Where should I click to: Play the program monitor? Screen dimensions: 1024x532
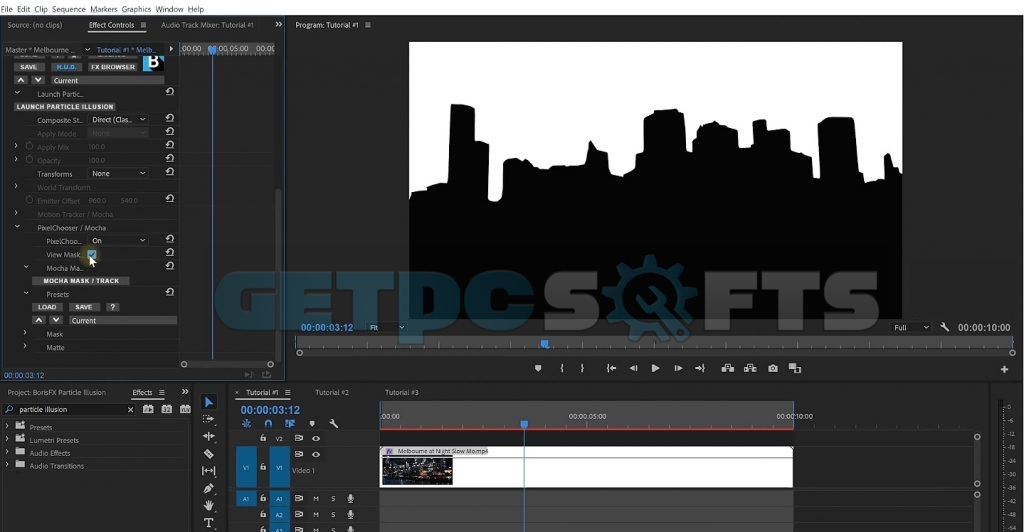coord(655,369)
